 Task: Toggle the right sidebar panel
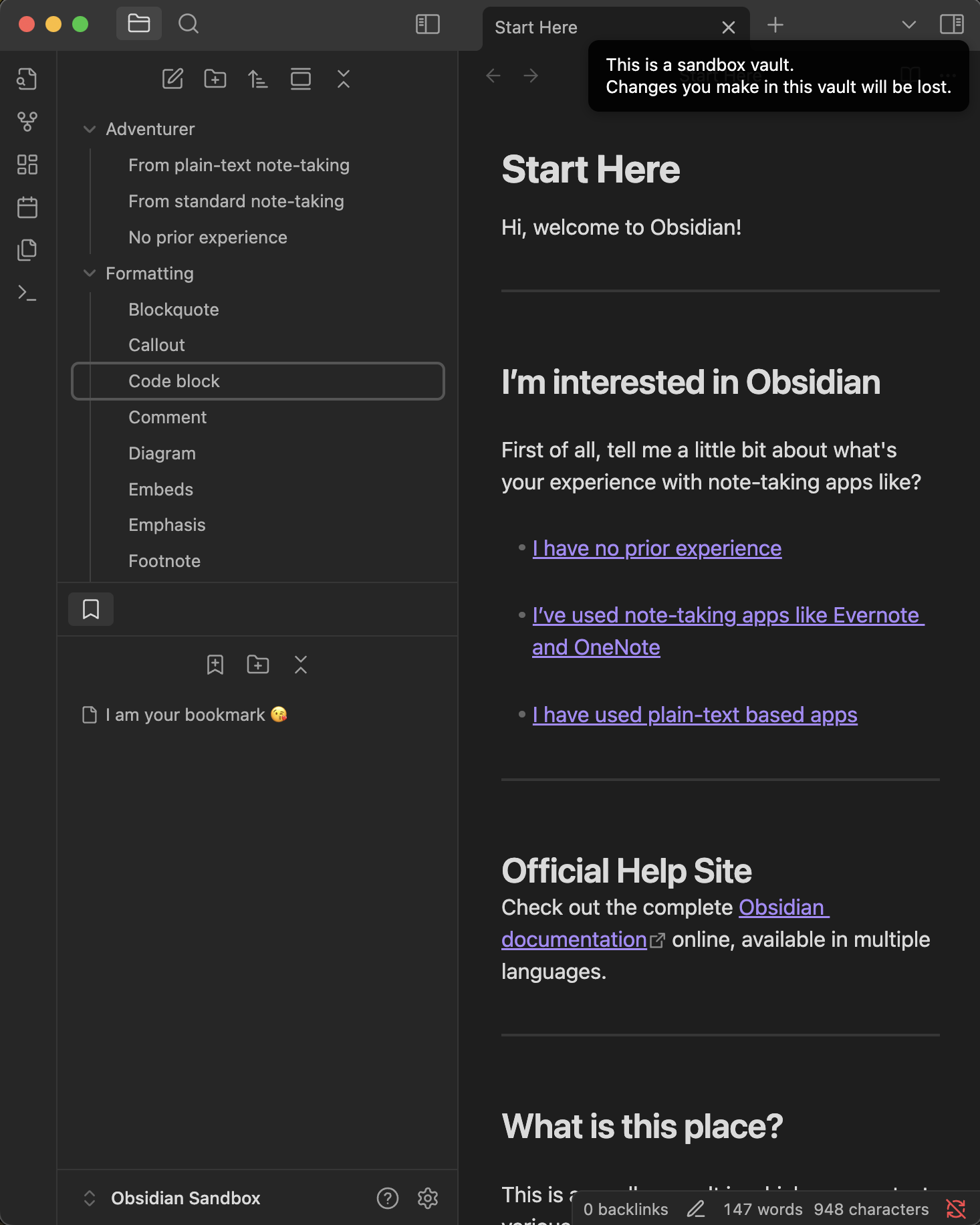tap(952, 25)
